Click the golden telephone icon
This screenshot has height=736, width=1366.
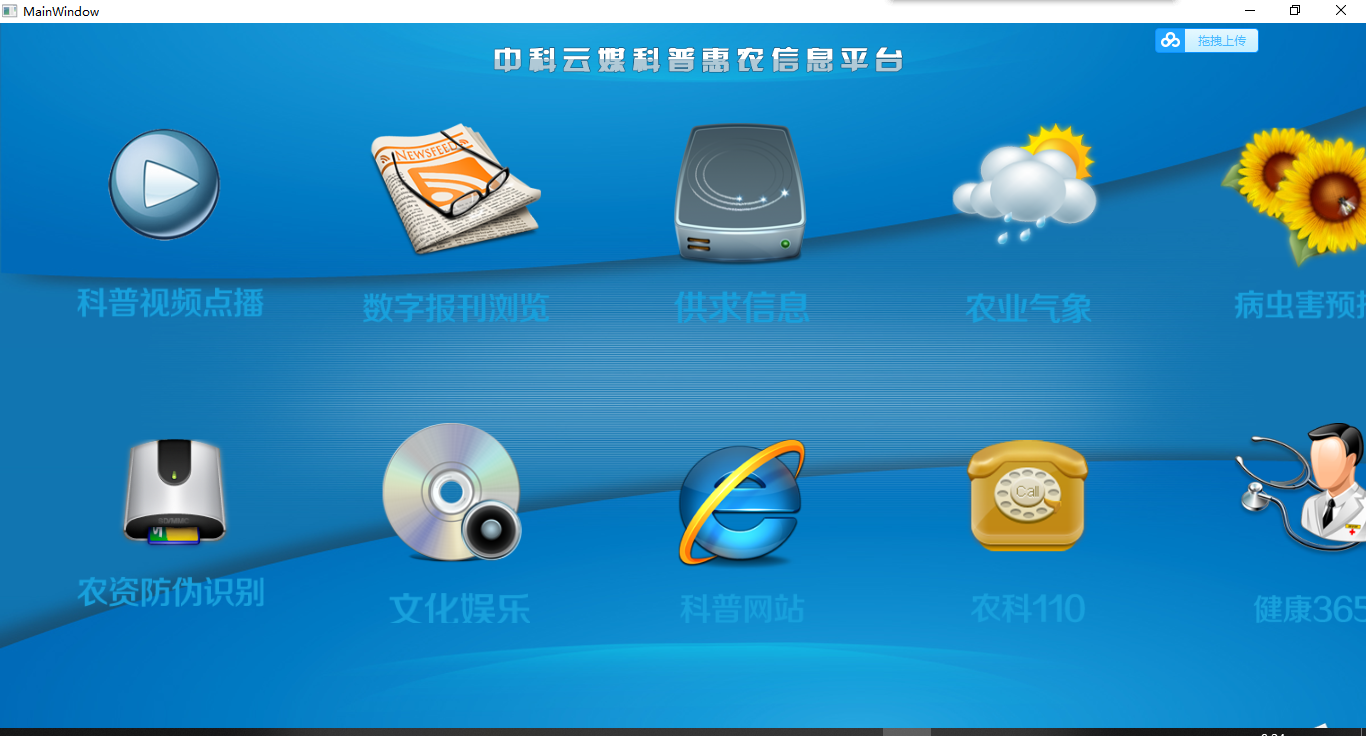pyautogui.click(x=1028, y=496)
